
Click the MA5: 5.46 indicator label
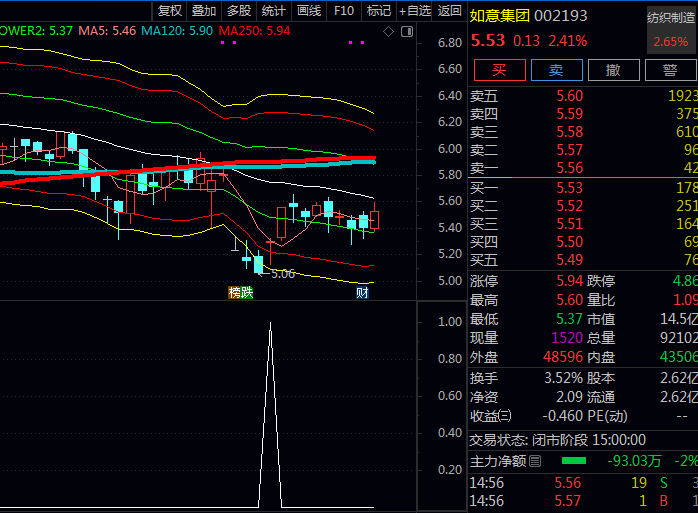[107, 31]
